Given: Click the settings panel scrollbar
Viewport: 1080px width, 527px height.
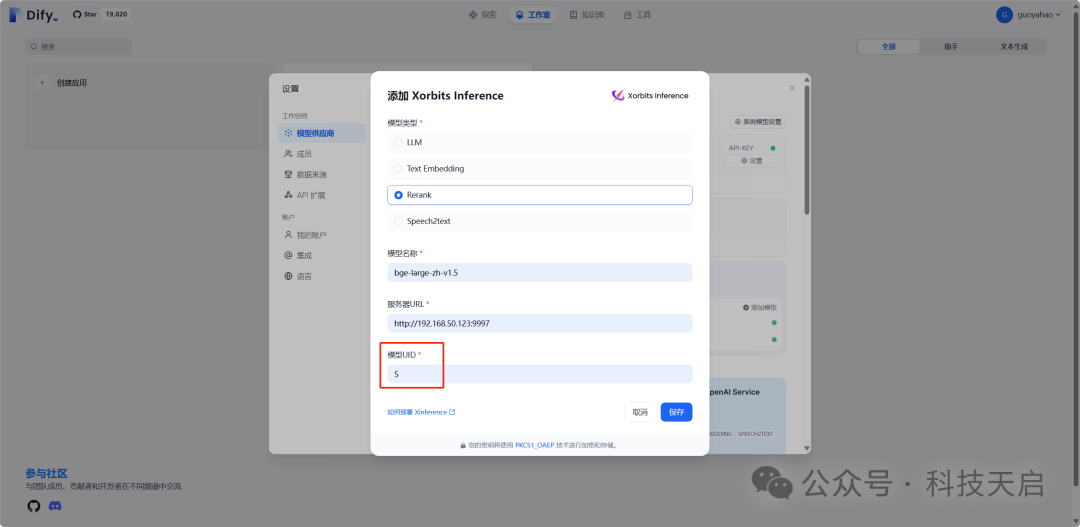Looking at the screenshot, I should coord(807,150).
